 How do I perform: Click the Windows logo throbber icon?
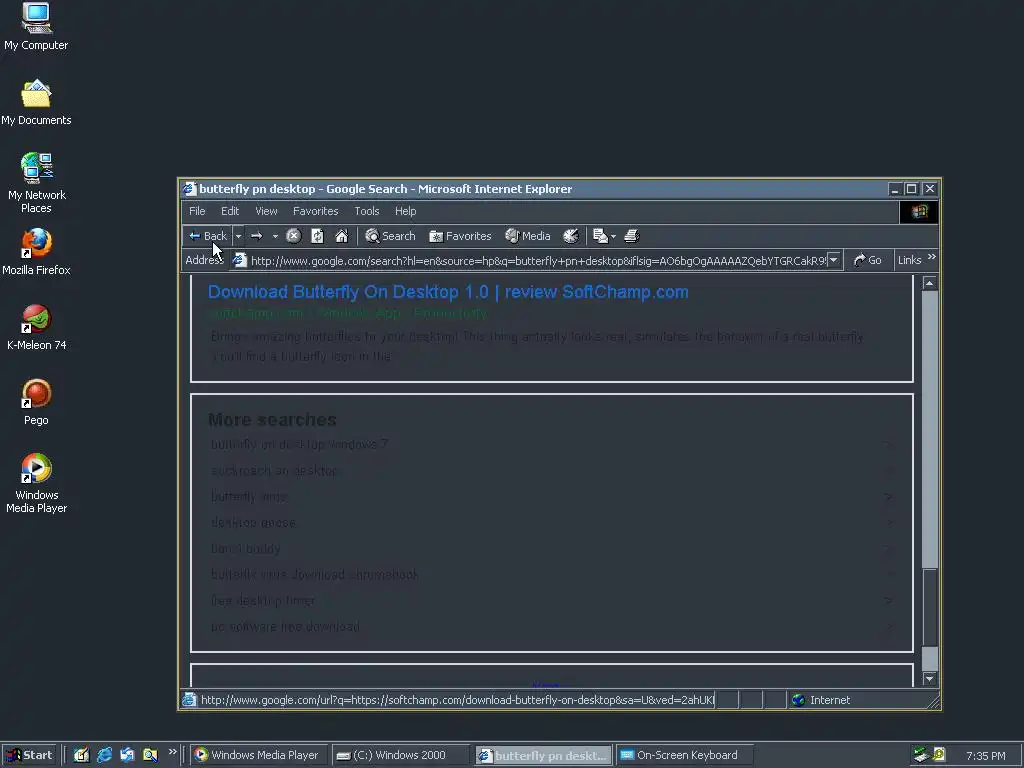(x=920, y=212)
